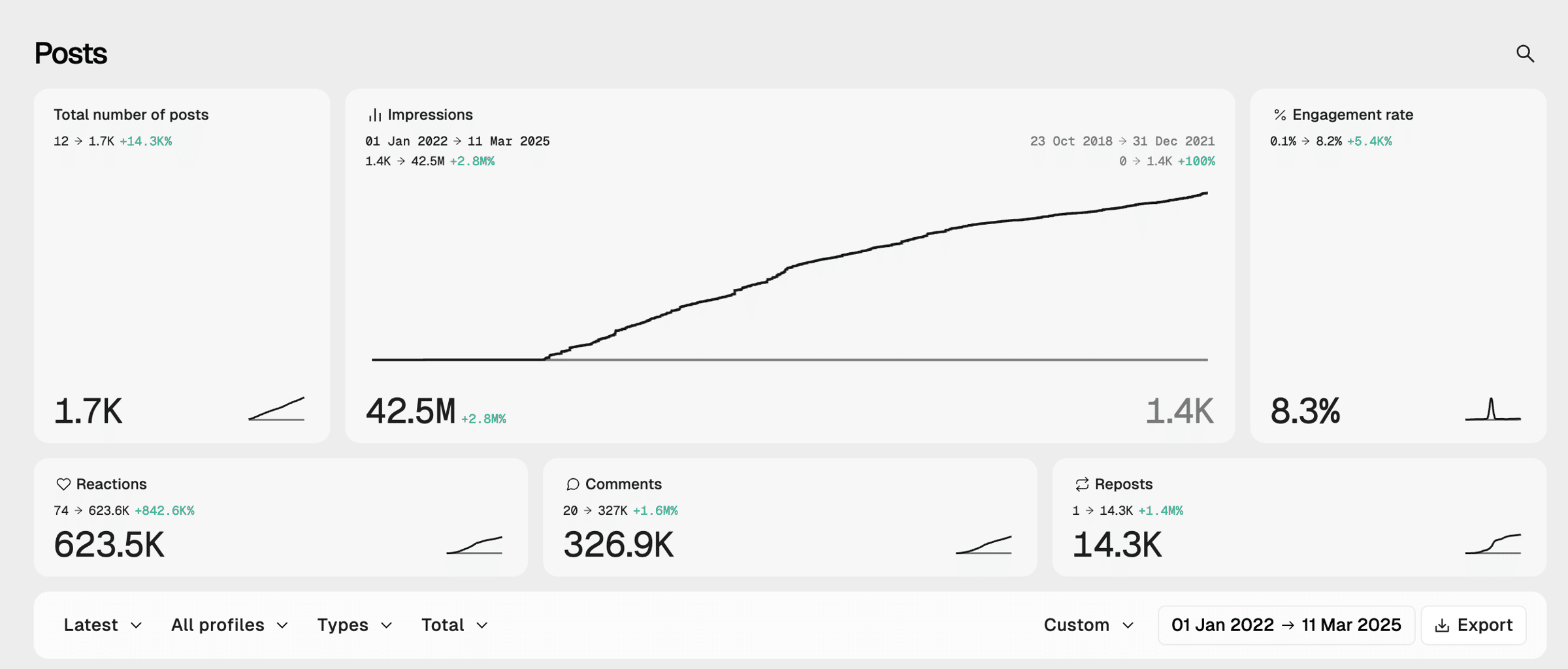Click the Export download icon
1568x669 pixels.
(1442, 626)
